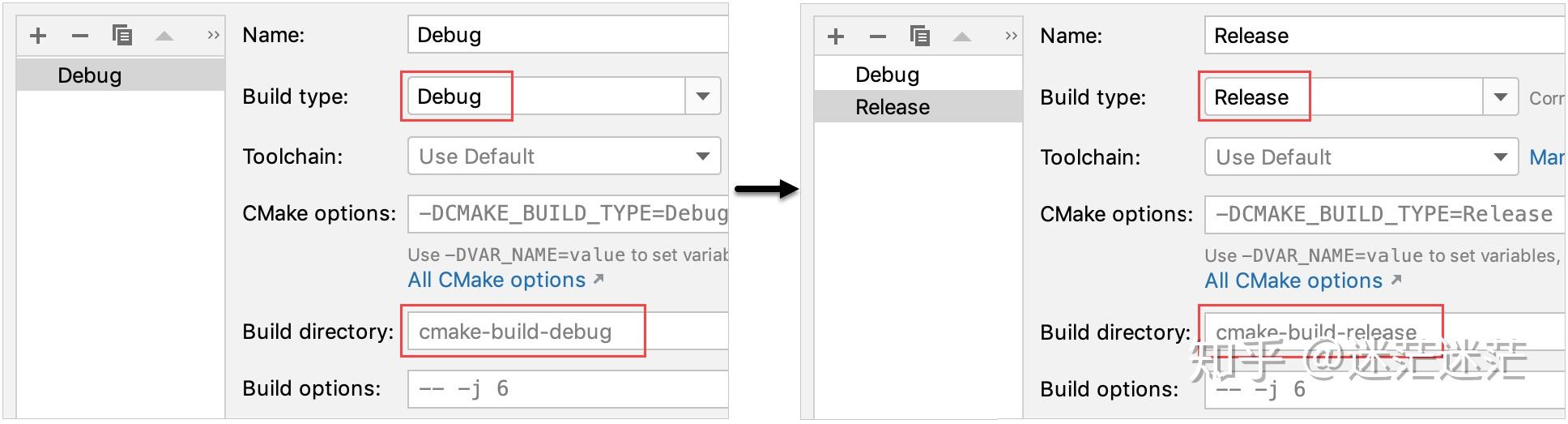Image resolution: width=1568 pixels, height=424 pixels.
Task: Add a new CMake profile in left panel
Action: point(38,36)
